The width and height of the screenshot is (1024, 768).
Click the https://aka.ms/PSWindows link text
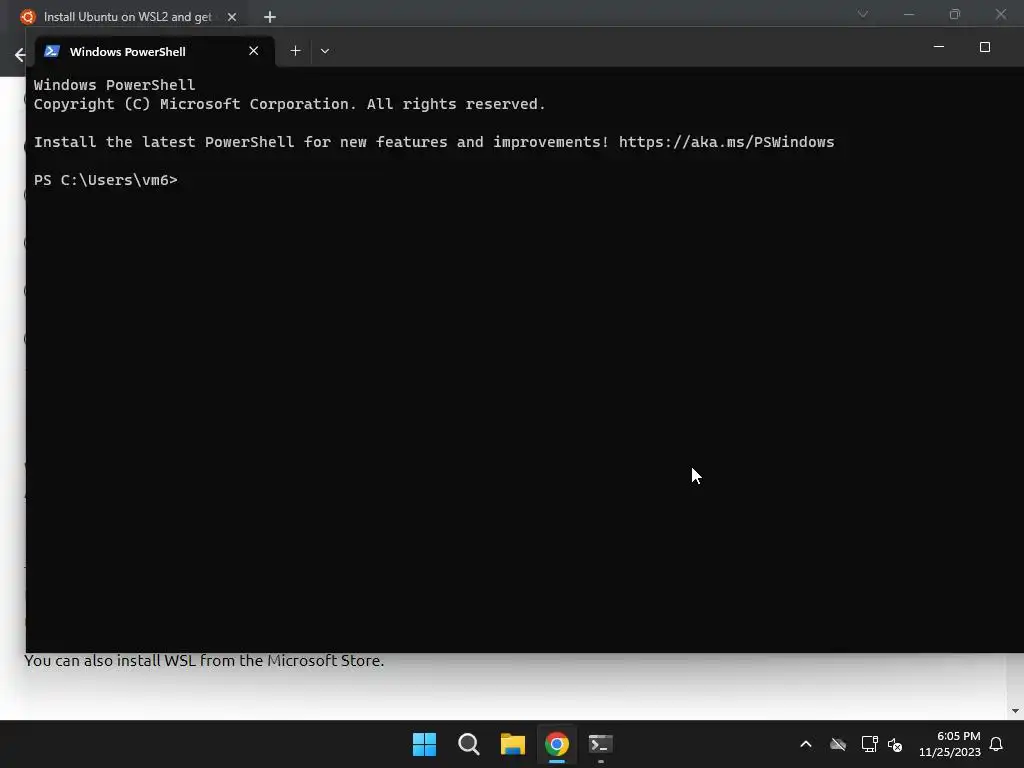[726, 142]
